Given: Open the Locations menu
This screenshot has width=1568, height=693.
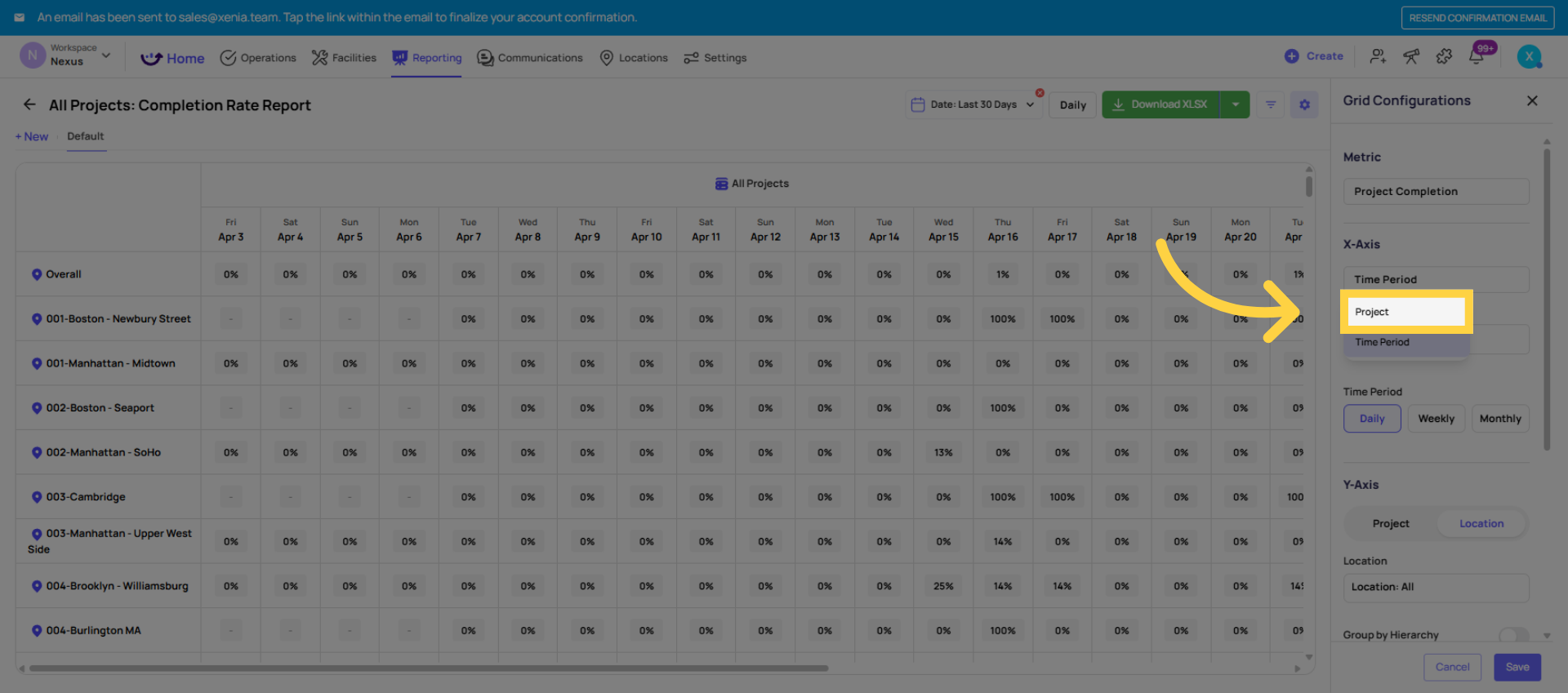Looking at the screenshot, I should (x=634, y=58).
